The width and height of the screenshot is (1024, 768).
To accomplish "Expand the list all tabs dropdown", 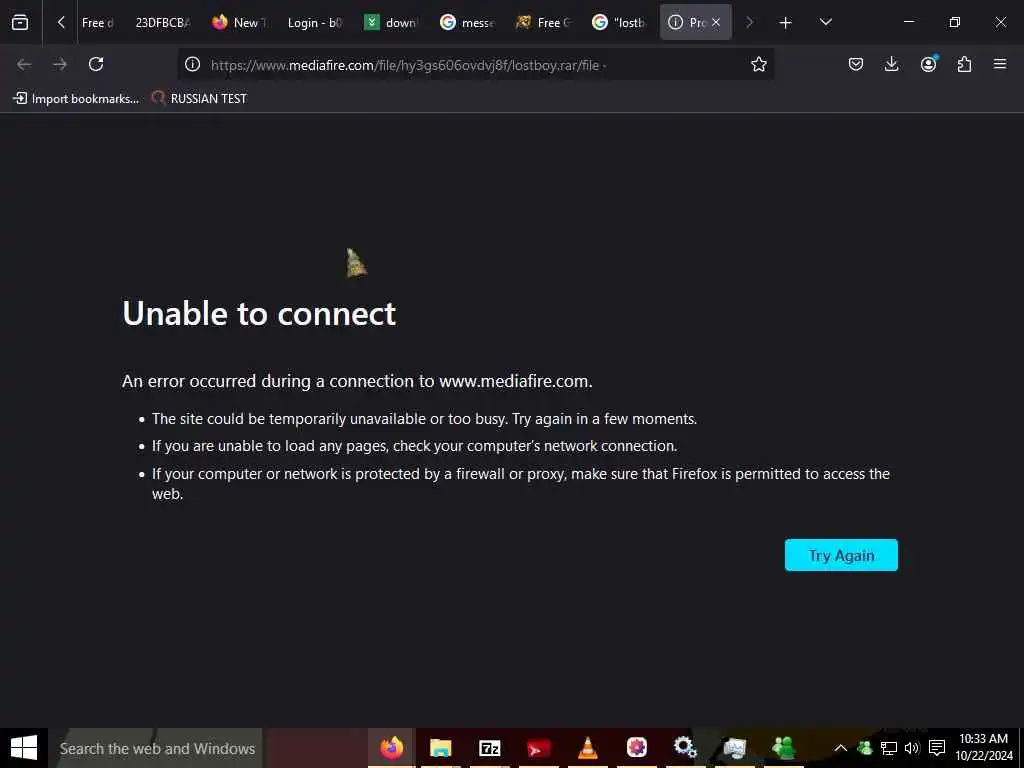I will pyautogui.click(x=825, y=22).
